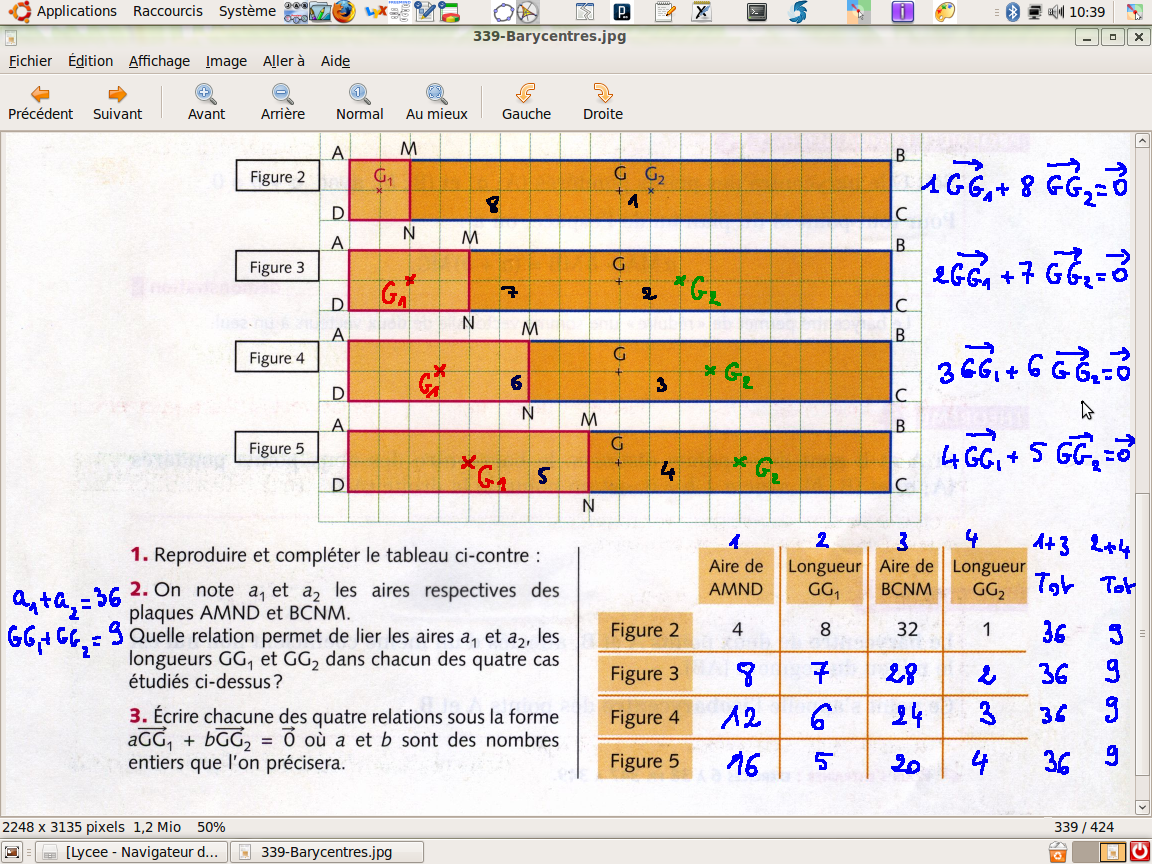Image resolution: width=1152 pixels, height=864 pixels.
Task: Launch Firefox from the top panel
Action: [344, 12]
